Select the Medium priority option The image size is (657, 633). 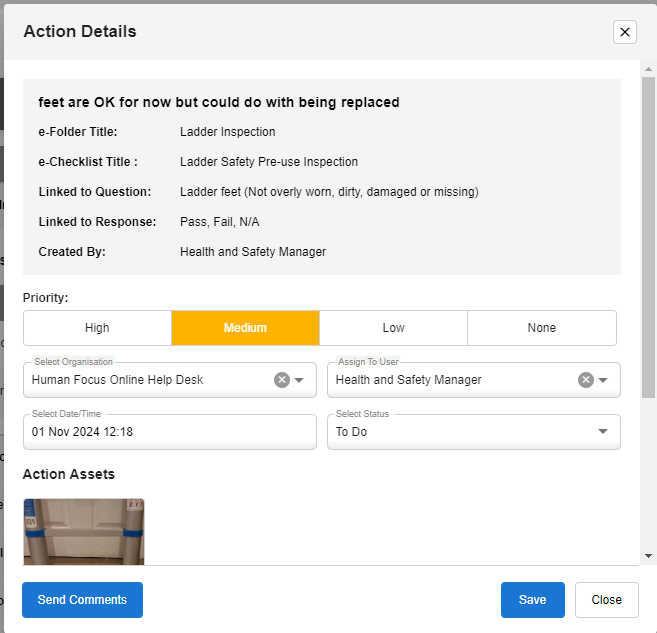point(245,328)
